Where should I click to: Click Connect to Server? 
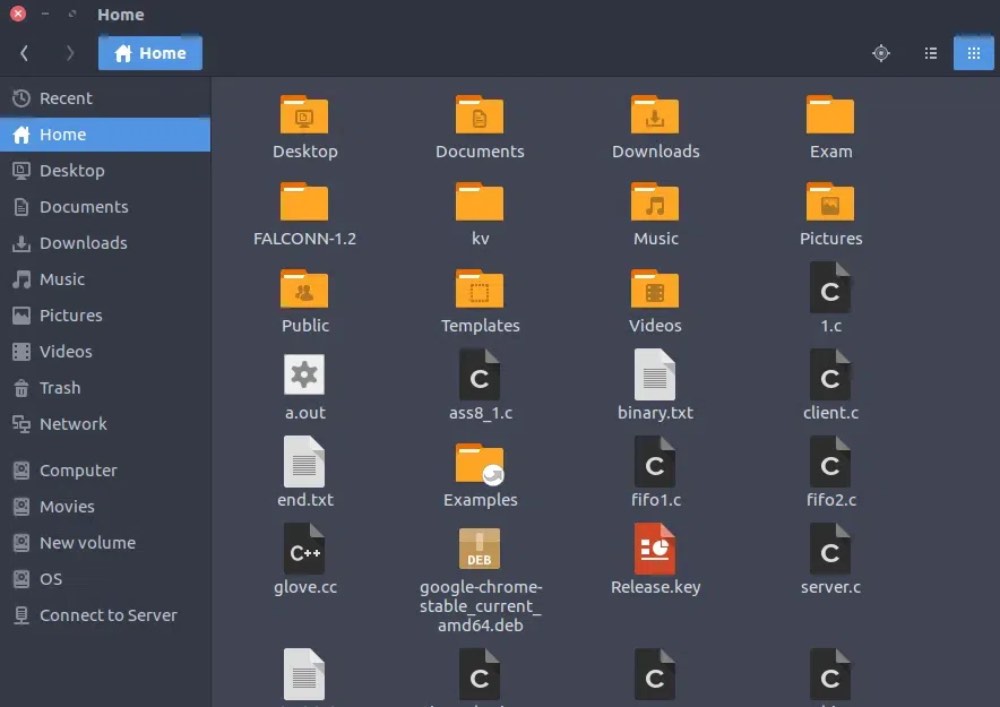[108, 615]
